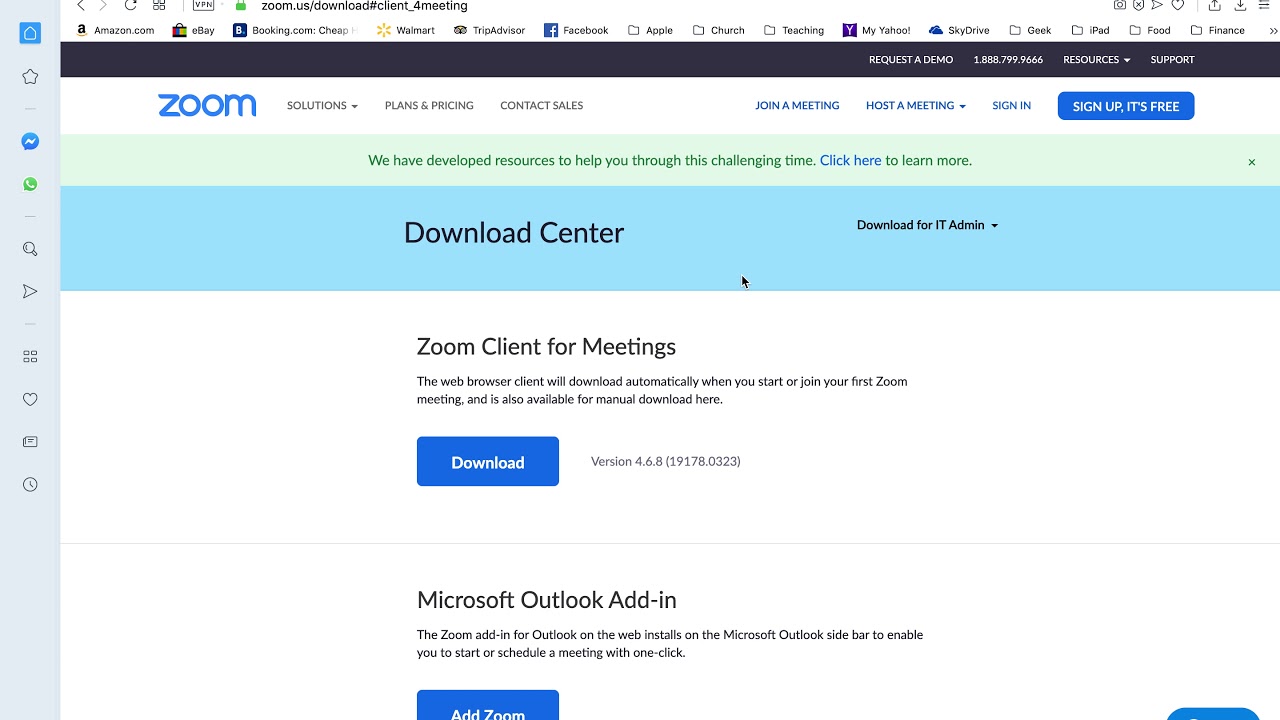Open Speed Dial grid in the sidebar
Viewport: 1280px width, 720px height.
[30, 356]
